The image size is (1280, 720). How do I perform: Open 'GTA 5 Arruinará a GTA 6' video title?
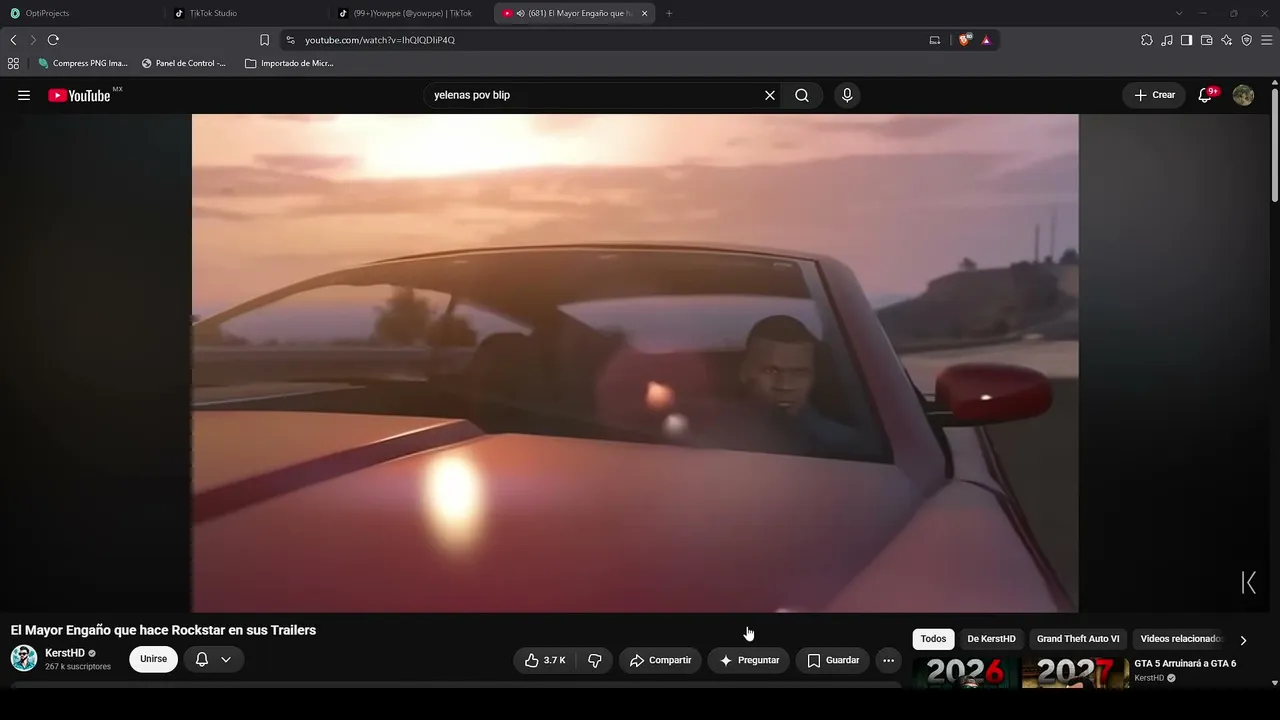pyautogui.click(x=1185, y=663)
